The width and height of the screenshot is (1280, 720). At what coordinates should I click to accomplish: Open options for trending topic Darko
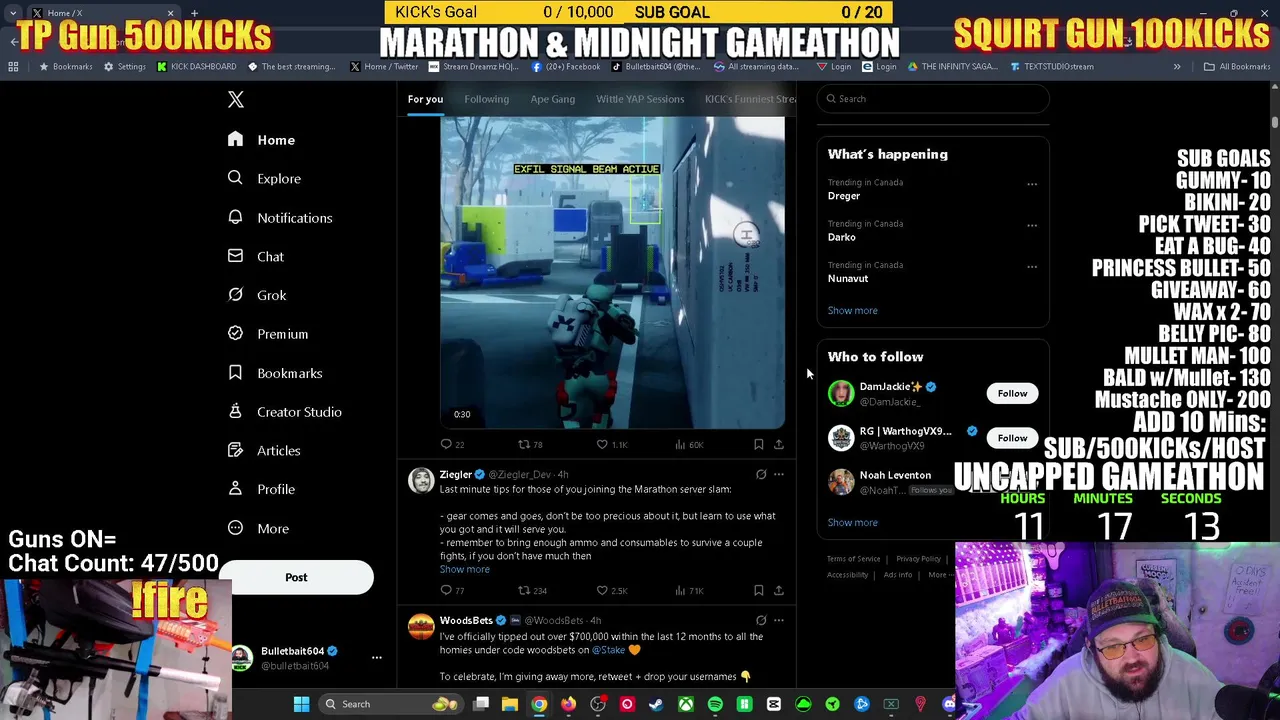click(x=1032, y=225)
